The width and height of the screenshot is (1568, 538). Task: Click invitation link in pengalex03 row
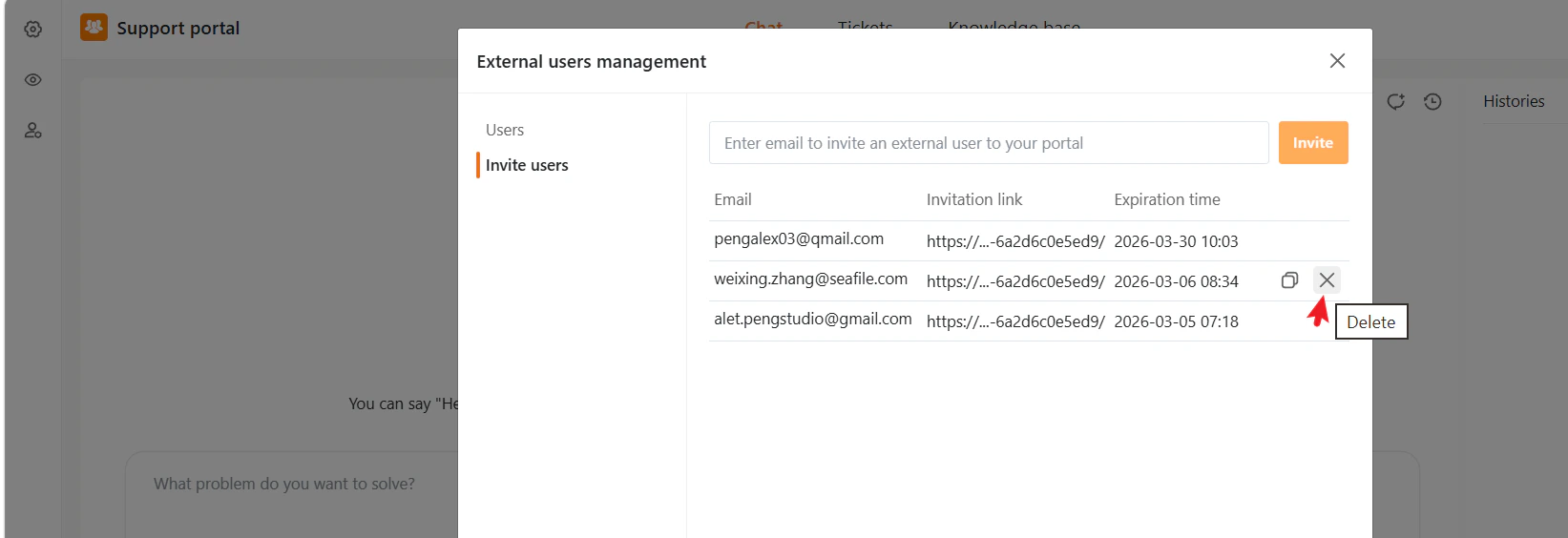[x=1015, y=241]
